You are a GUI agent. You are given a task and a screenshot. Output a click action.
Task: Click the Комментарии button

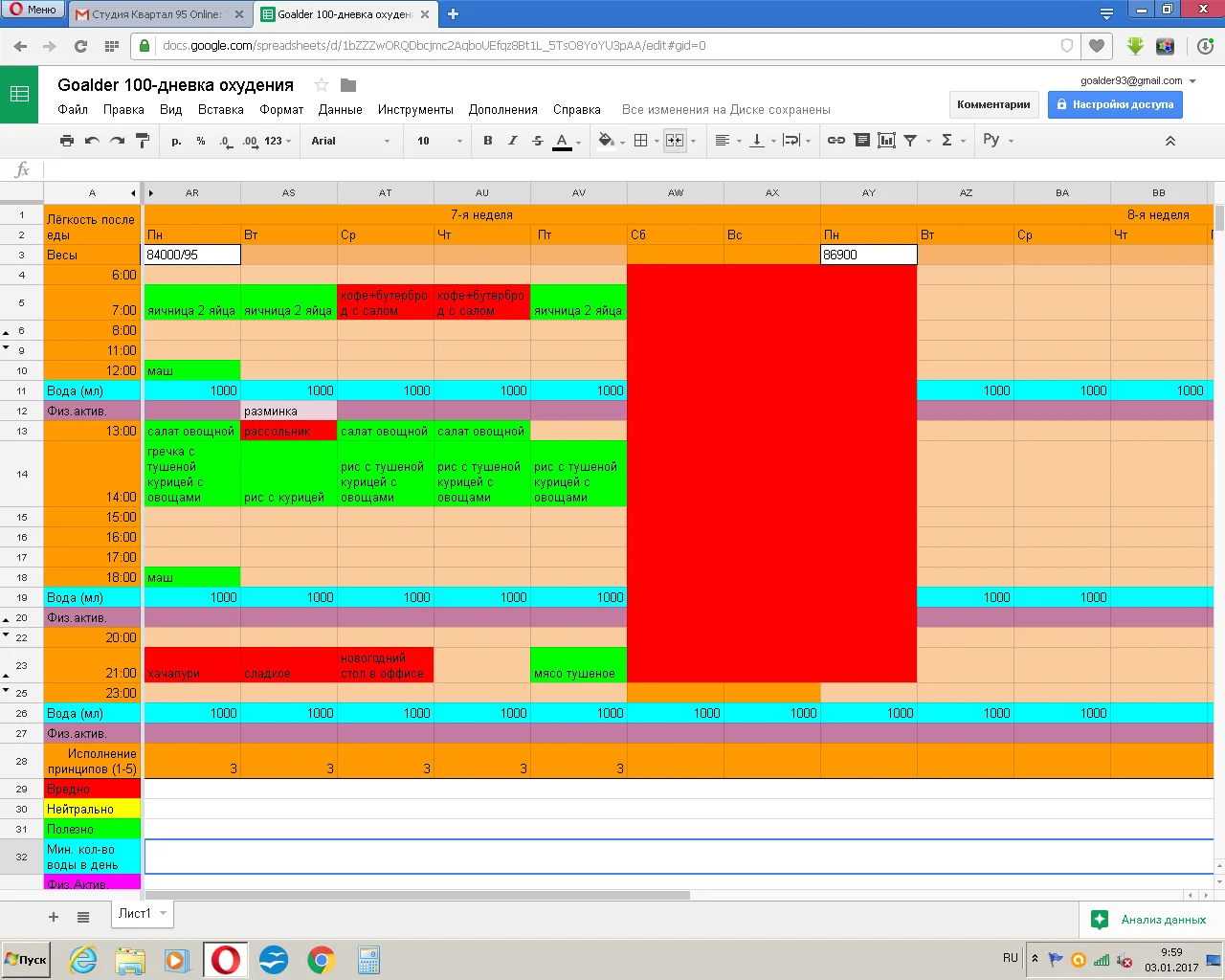[x=993, y=104]
